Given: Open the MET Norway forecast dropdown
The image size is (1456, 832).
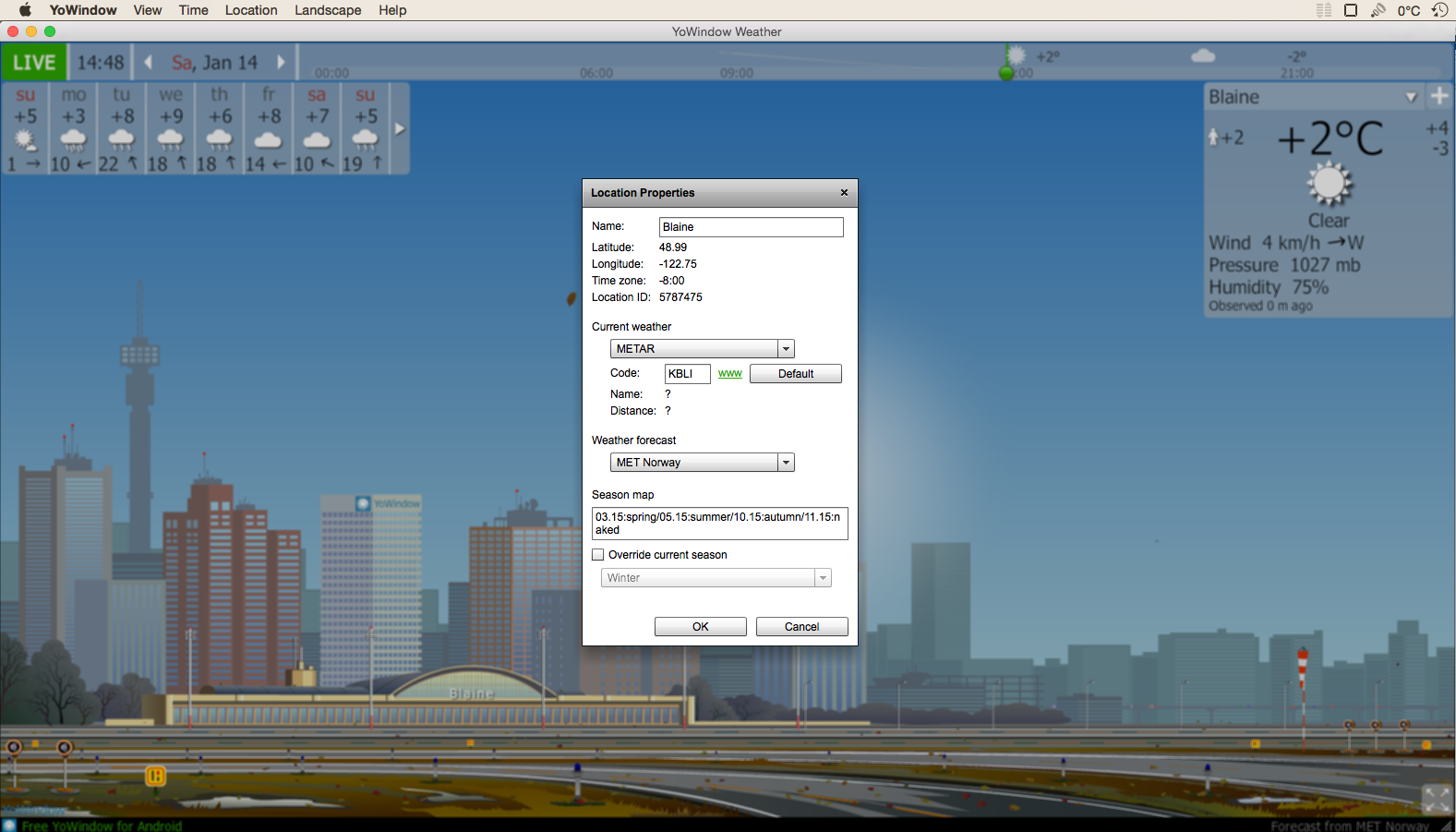Looking at the screenshot, I should pos(786,463).
